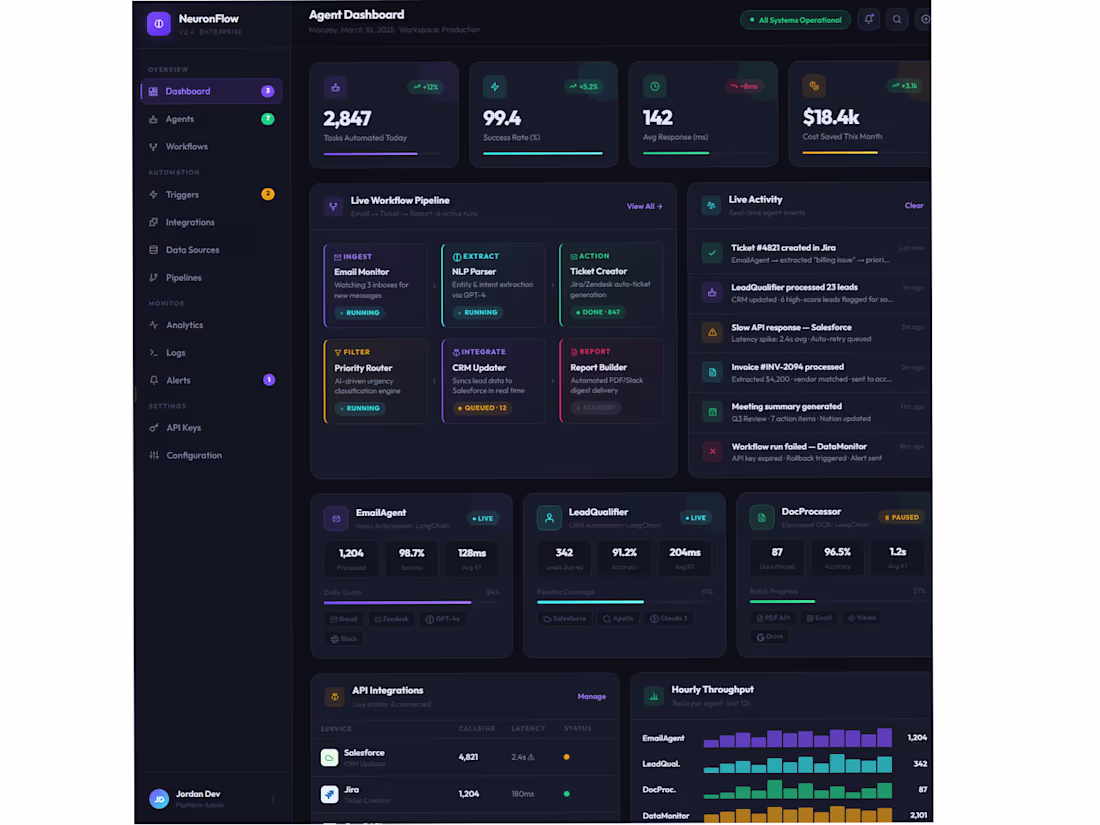Click the Jordan Dev JD avatar
Image resolution: width=1100 pixels, height=825 pixels.
click(x=159, y=798)
